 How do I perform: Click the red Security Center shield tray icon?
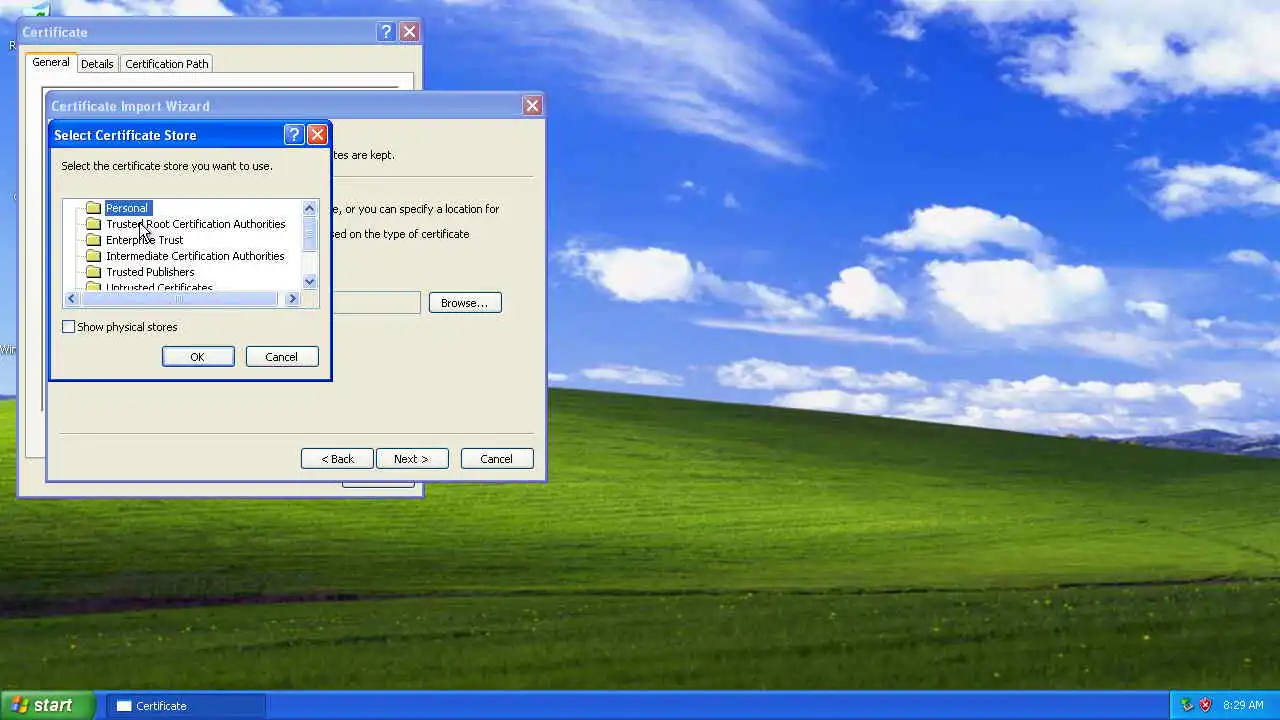point(1205,705)
